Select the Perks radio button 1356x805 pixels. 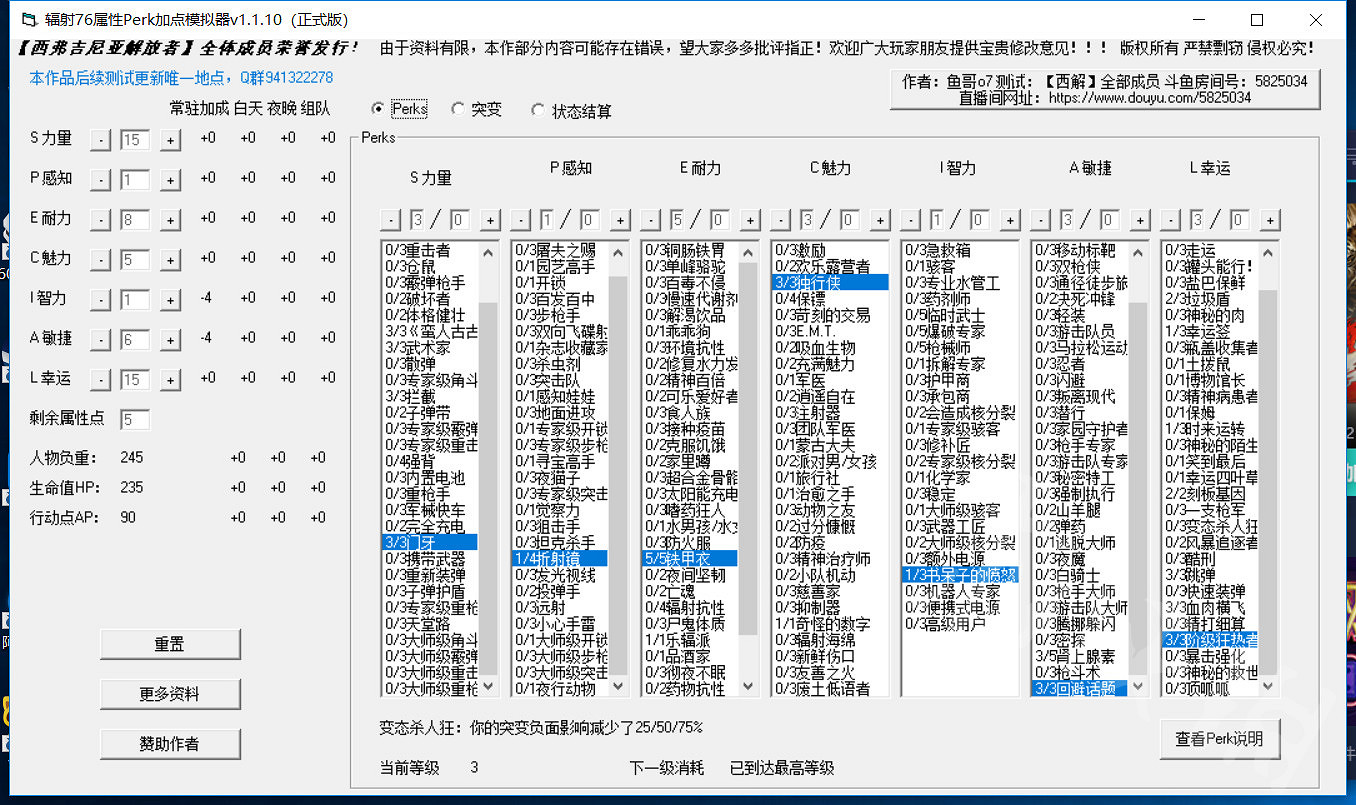[380, 110]
